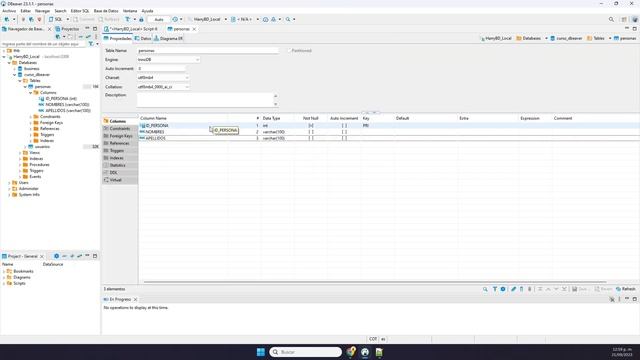Open the Base de Datos menu
The height and width of the screenshot is (360, 640).
pos(106,11)
